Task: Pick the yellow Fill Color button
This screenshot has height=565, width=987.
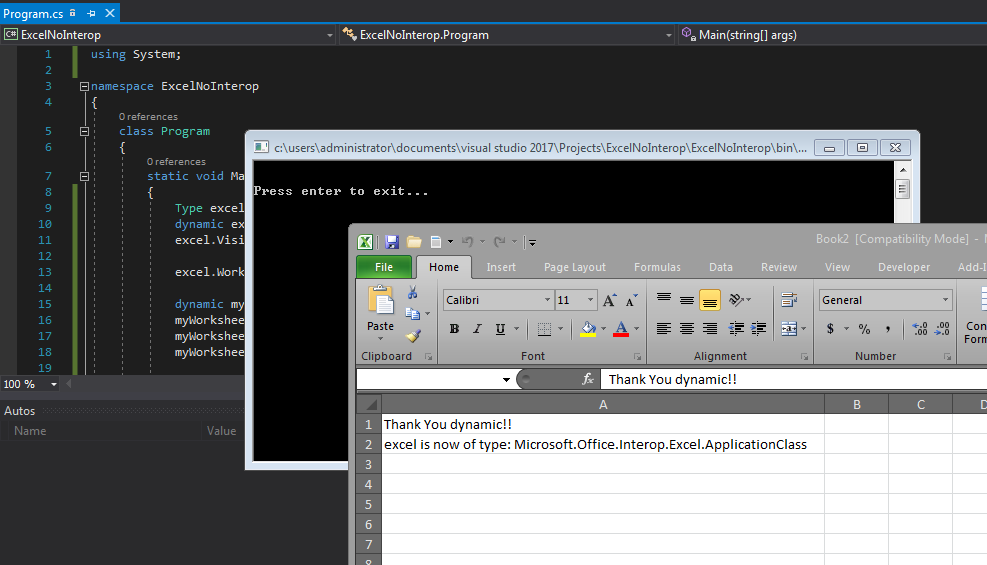Action: 588,328
